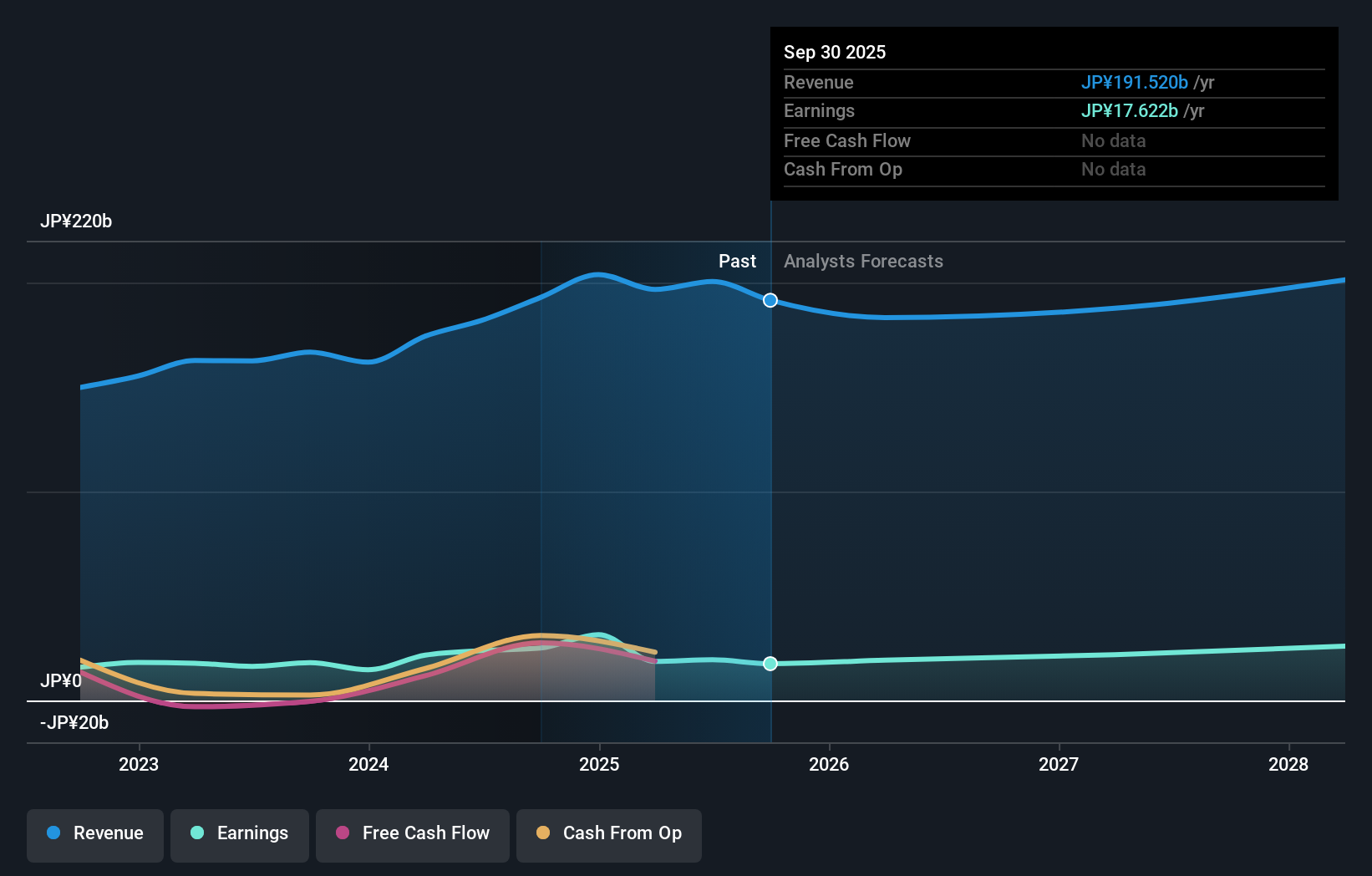Image resolution: width=1372 pixels, height=876 pixels.
Task: Click the peak of the blue Revenue curve
Action: click(x=596, y=274)
